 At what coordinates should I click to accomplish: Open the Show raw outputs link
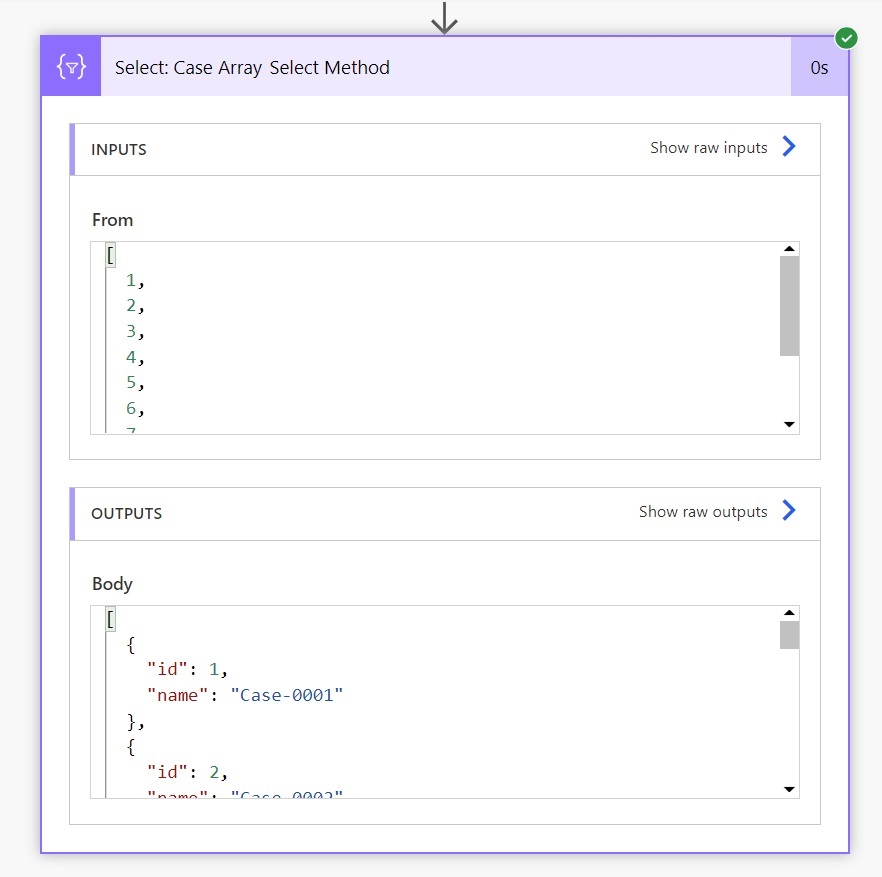703,511
